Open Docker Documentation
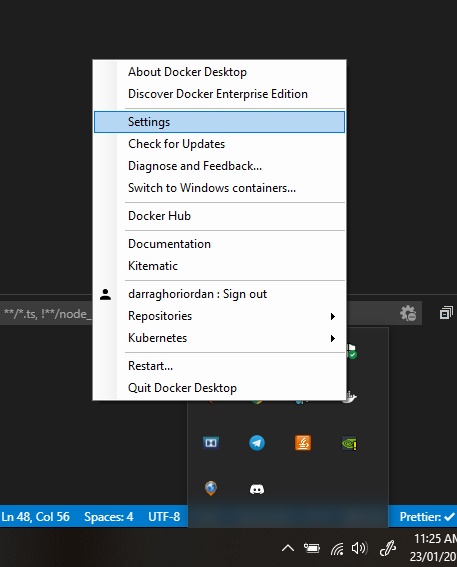457x567 pixels. (219, 244)
